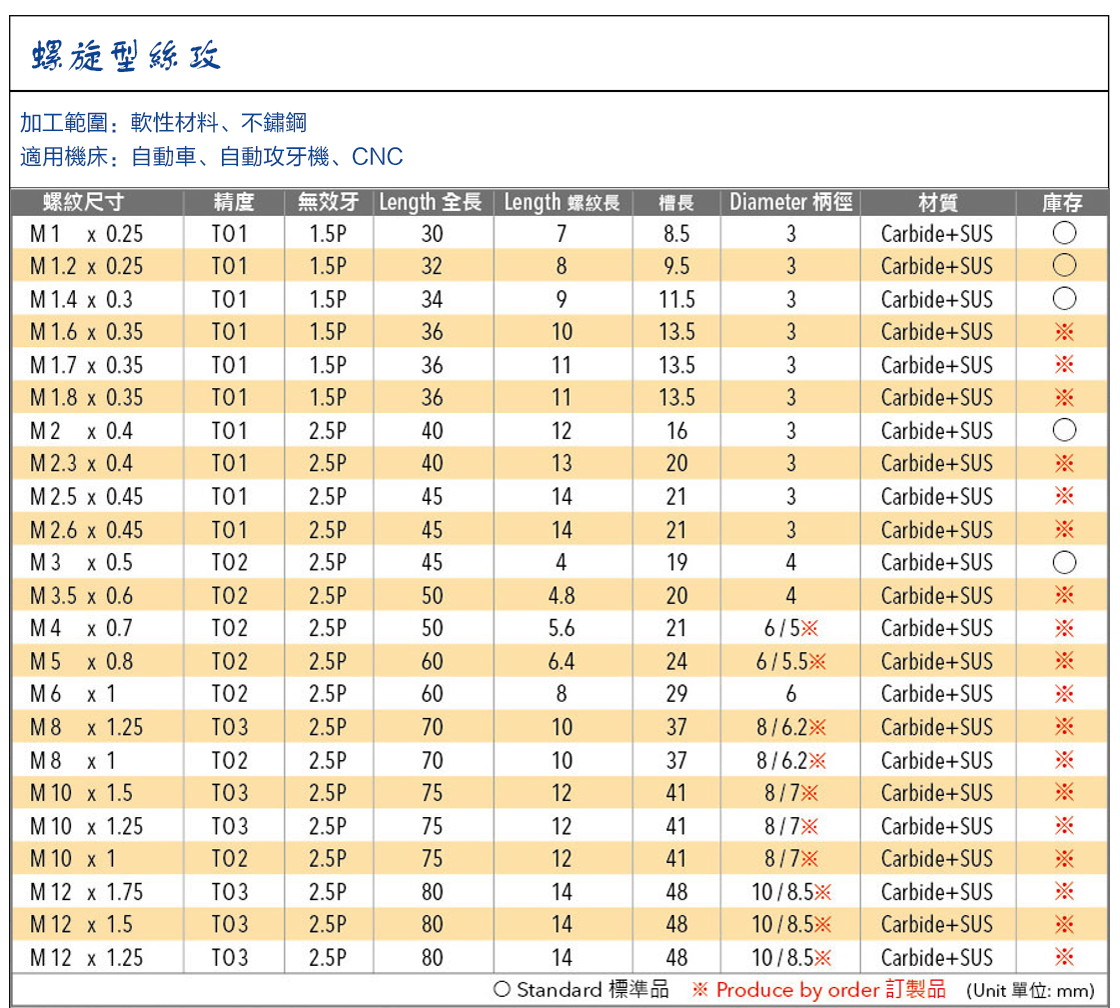Viewport: 1120px width, 1008px height.
Task: Click the '螺旋型絲攻' title text
Action: click(126, 56)
